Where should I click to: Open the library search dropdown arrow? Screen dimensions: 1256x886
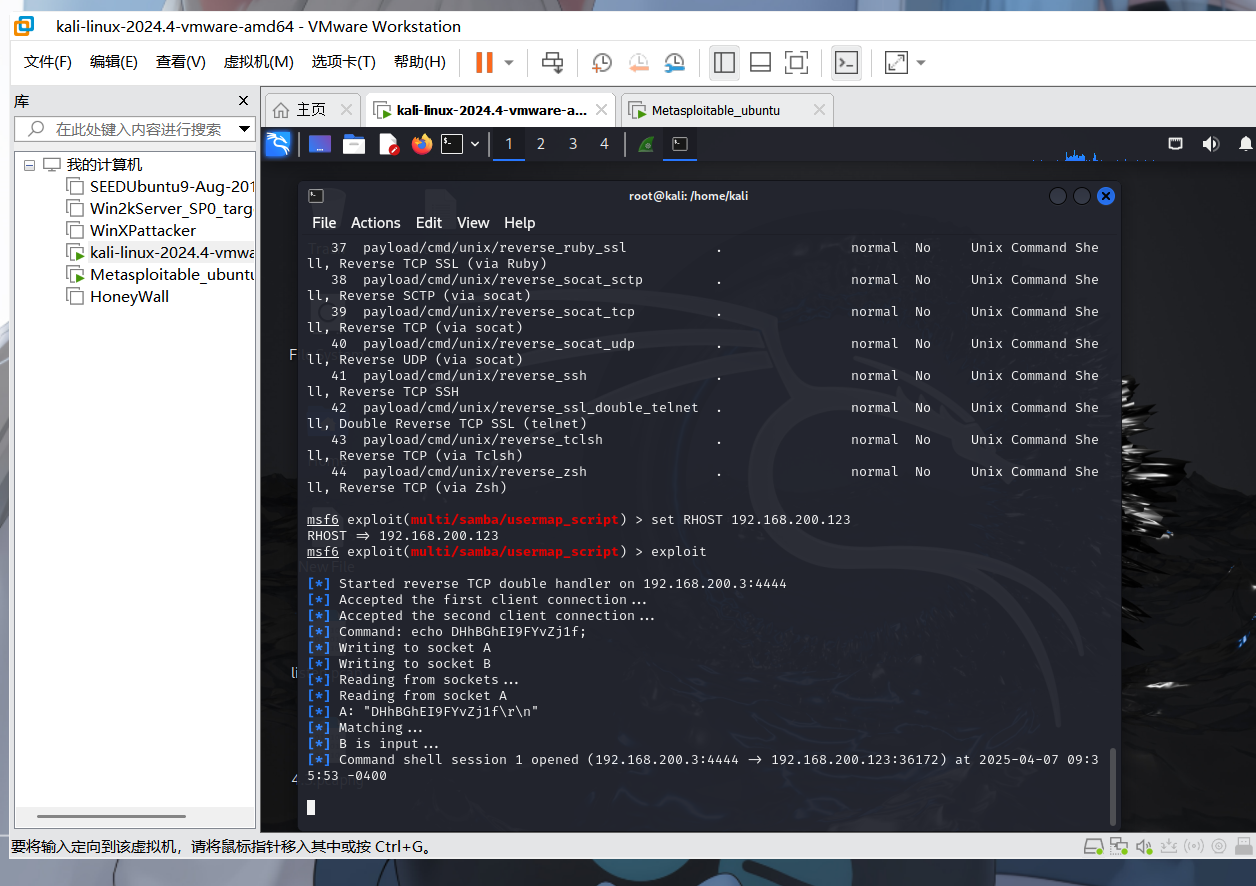(244, 129)
